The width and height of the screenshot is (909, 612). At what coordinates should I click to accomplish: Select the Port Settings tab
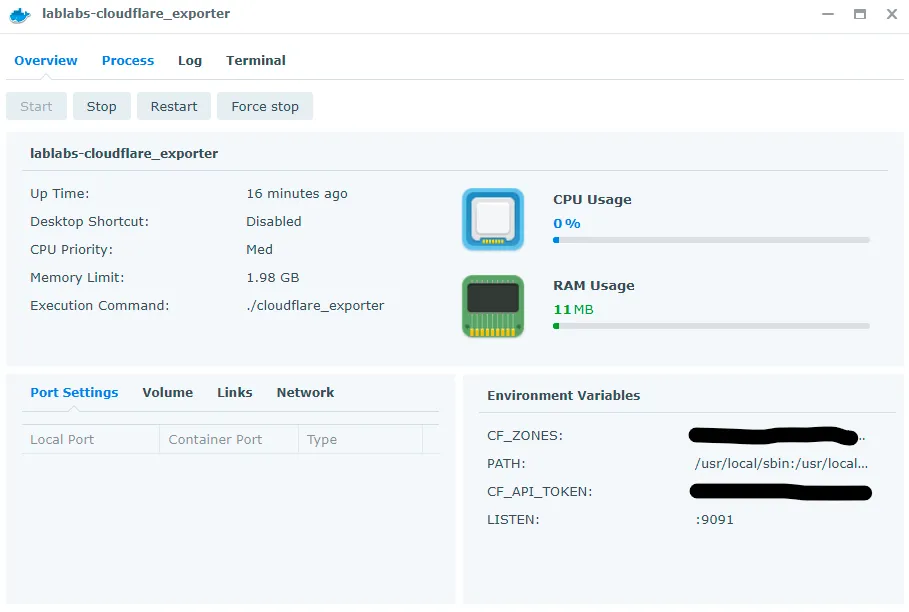pyautogui.click(x=74, y=392)
